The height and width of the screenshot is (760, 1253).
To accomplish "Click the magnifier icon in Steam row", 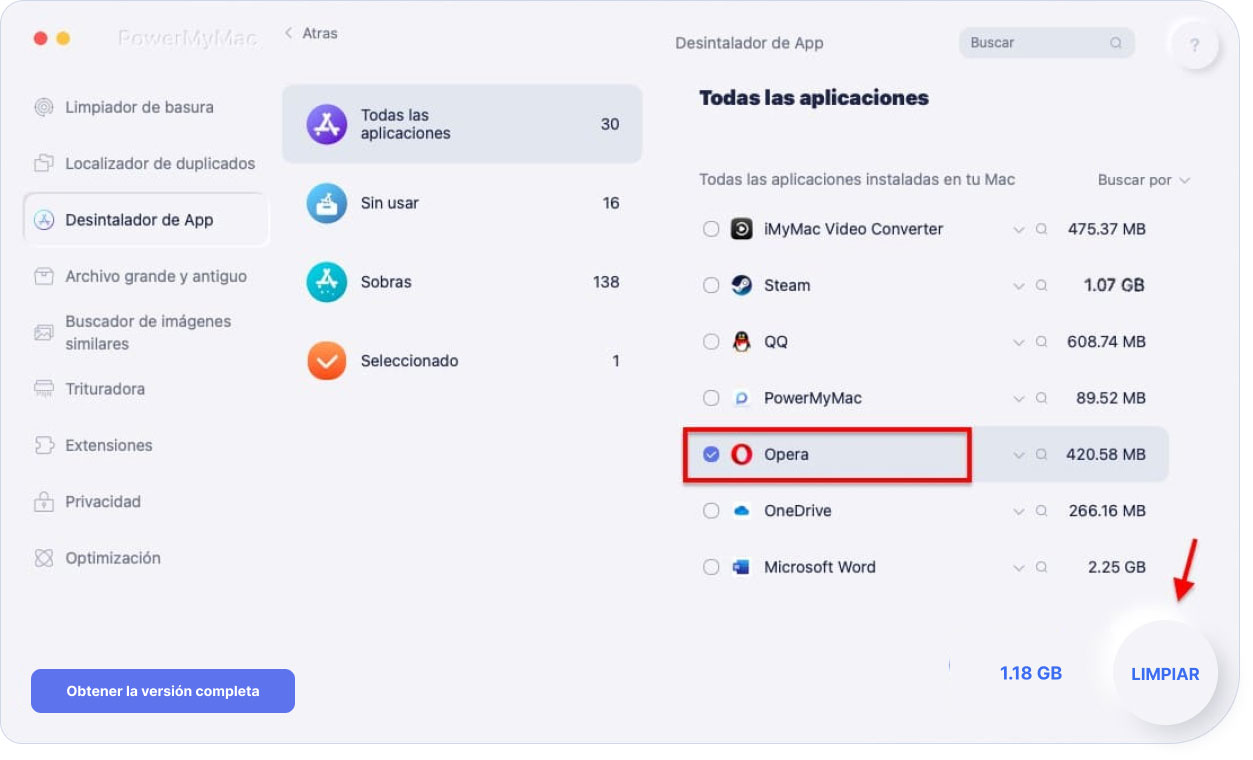I will coord(1041,285).
